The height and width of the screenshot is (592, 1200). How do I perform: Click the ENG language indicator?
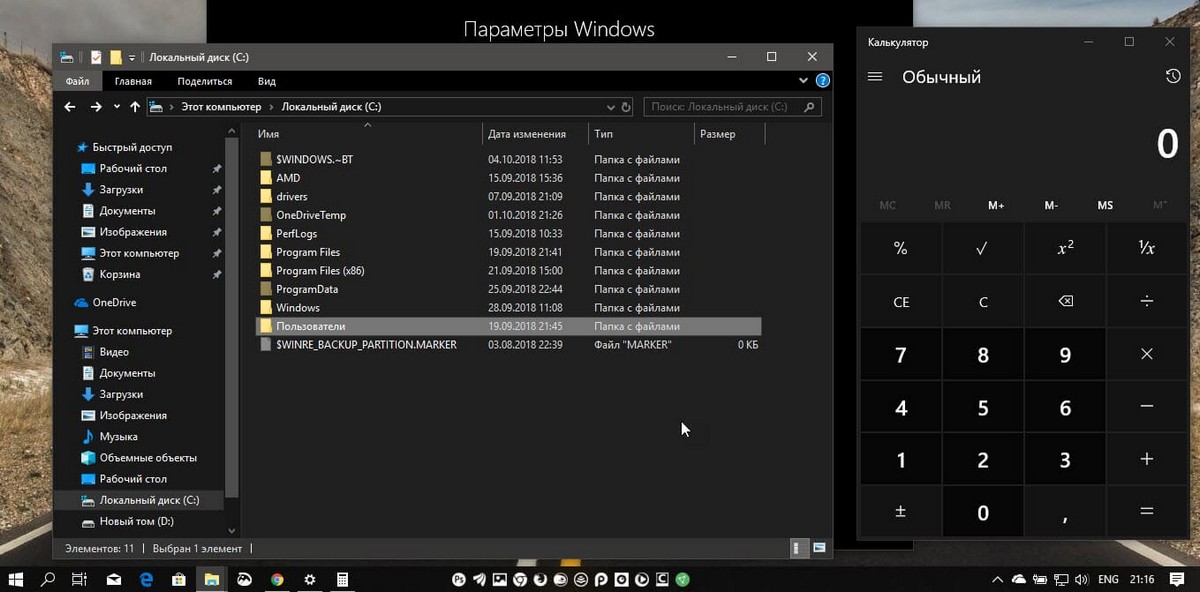(x=1108, y=579)
